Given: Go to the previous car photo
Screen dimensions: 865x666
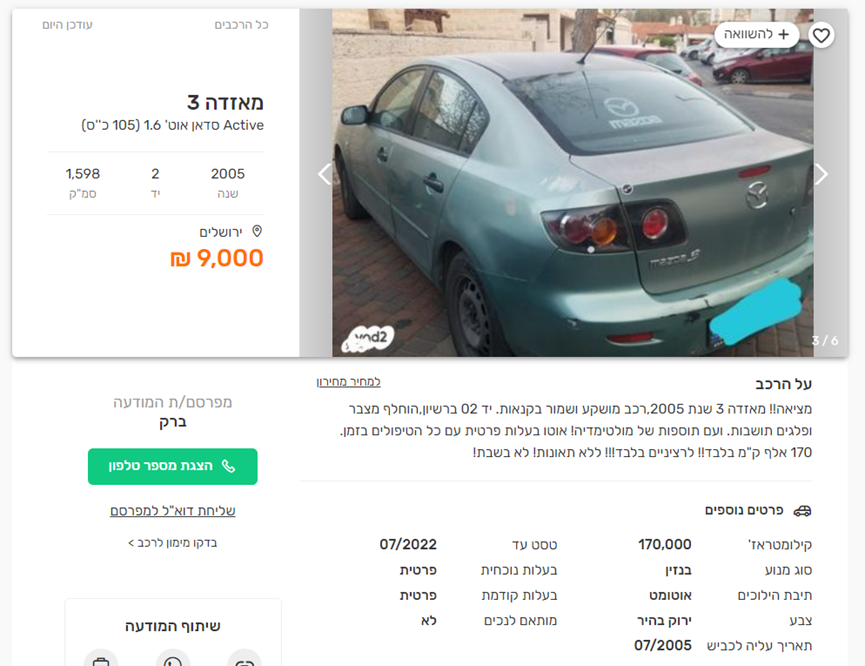Looking at the screenshot, I should point(324,174).
